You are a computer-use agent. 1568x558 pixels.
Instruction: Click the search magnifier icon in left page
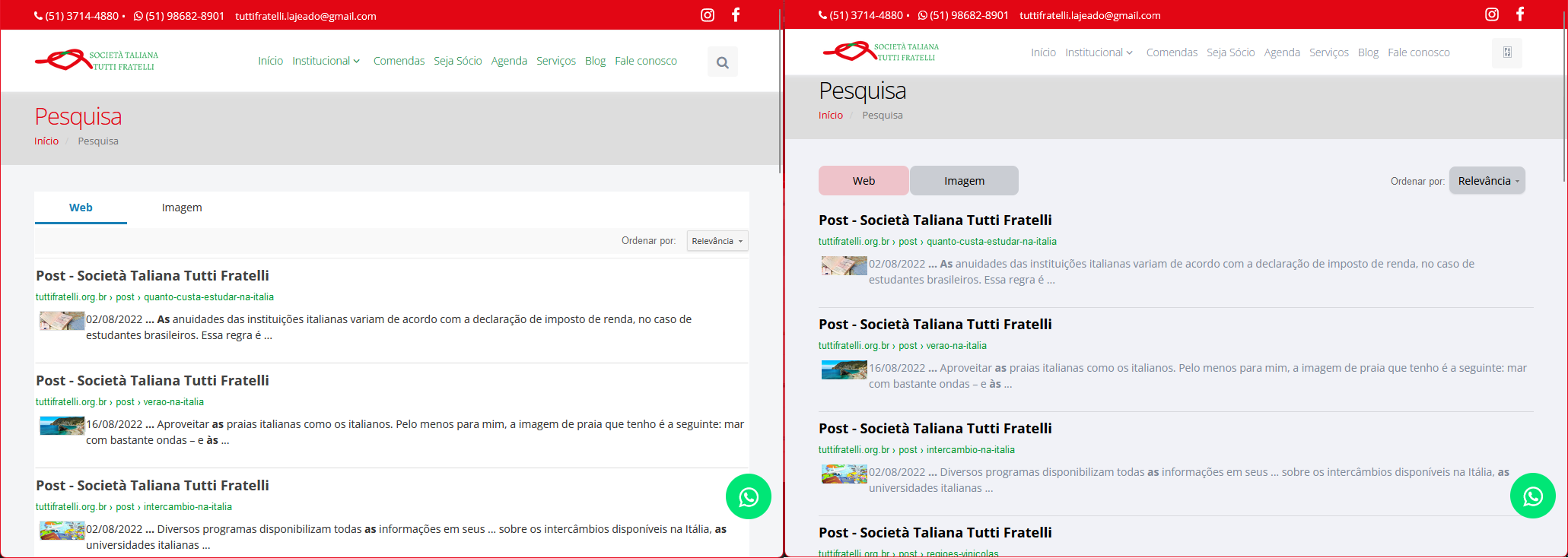pos(723,62)
